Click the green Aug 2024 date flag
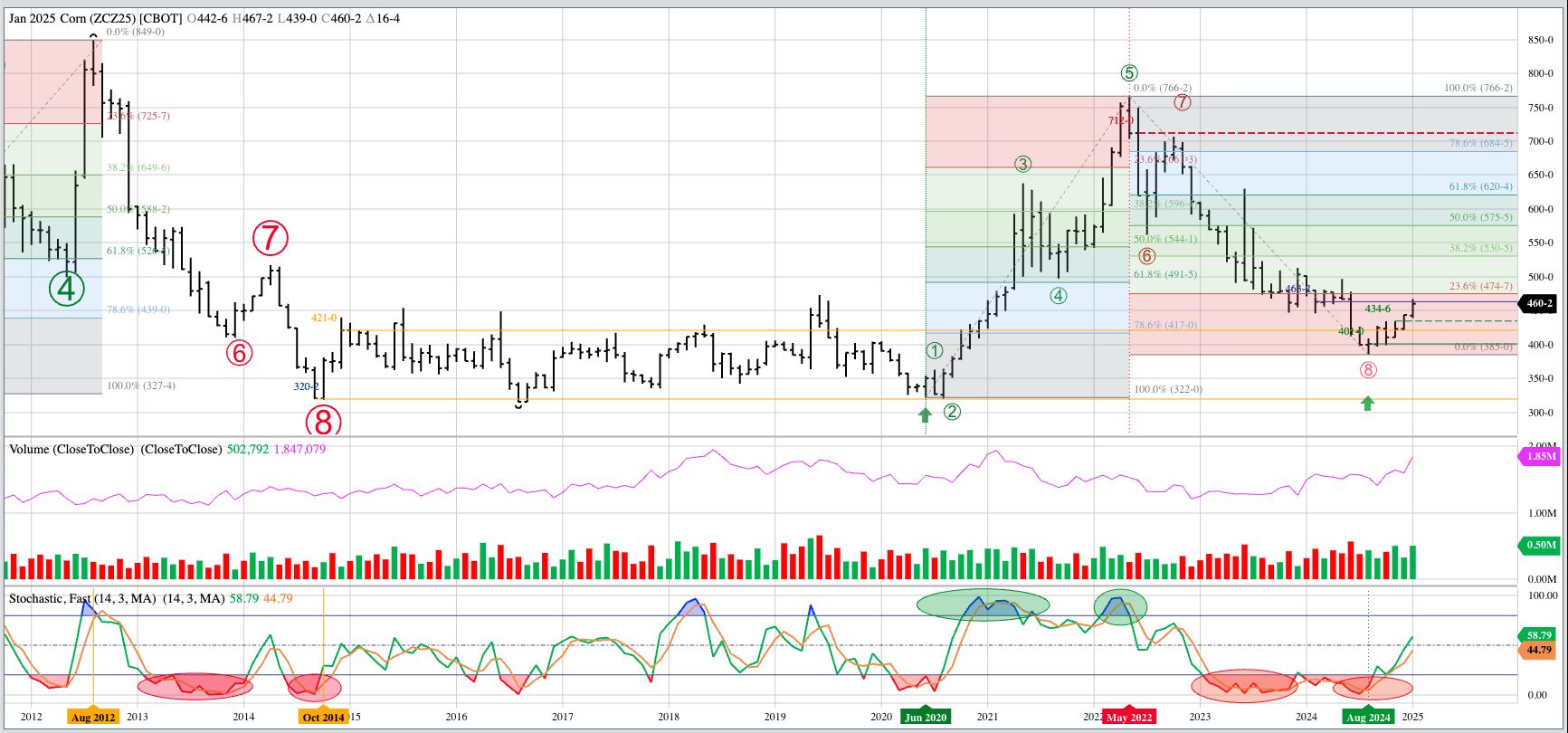This screenshot has height=733, width=1568. point(1367,717)
